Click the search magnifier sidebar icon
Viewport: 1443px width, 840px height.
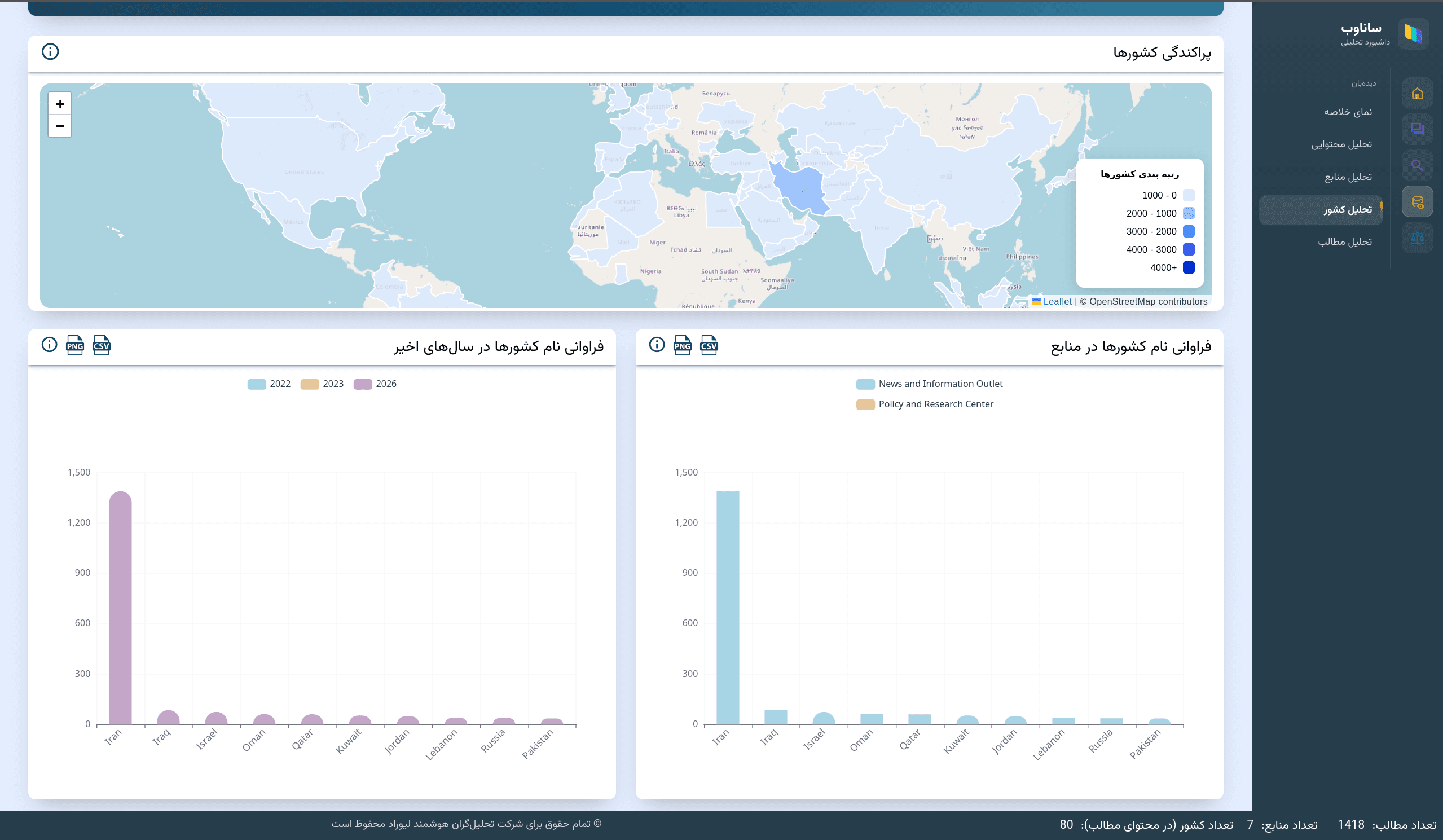click(x=1417, y=165)
